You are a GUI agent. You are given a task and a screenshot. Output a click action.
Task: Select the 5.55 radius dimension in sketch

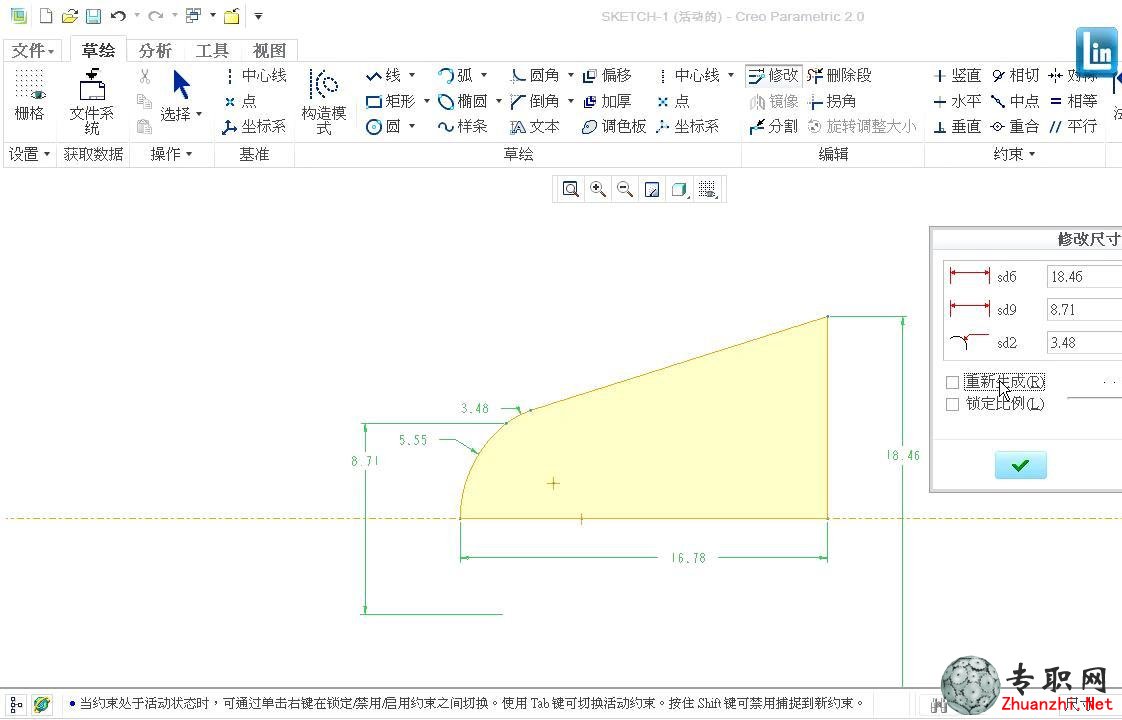pyautogui.click(x=413, y=440)
